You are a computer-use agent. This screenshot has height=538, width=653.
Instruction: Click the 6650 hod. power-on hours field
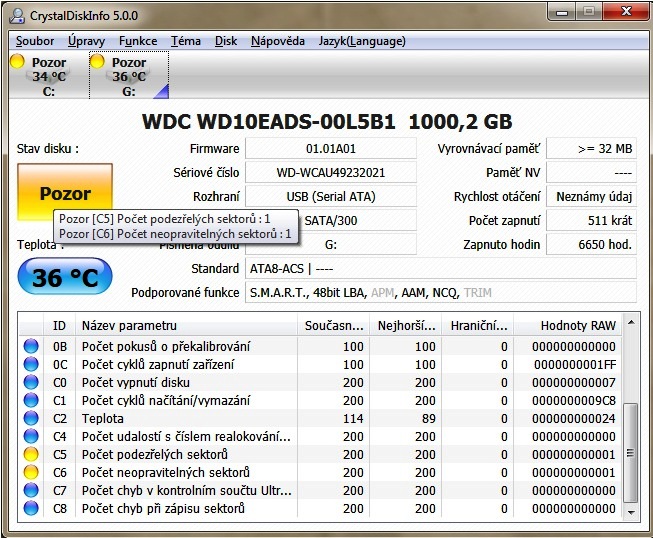click(591, 244)
